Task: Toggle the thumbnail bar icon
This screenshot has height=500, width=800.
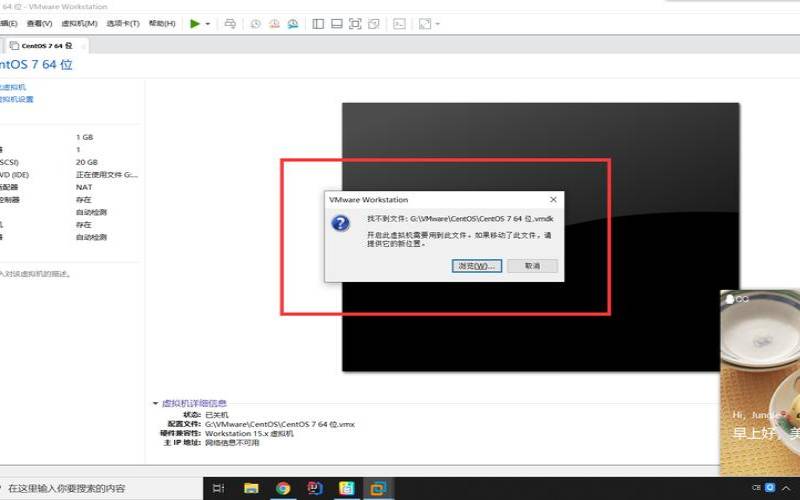Action: (337, 23)
